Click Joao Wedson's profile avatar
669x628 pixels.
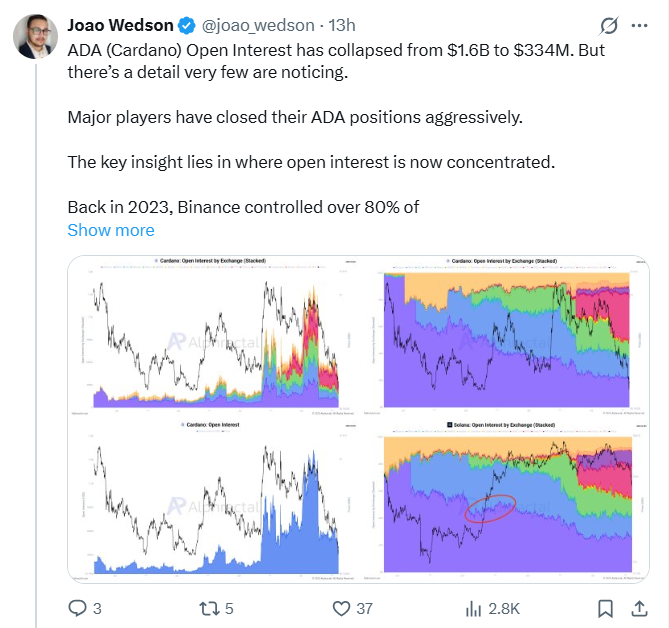33,36
